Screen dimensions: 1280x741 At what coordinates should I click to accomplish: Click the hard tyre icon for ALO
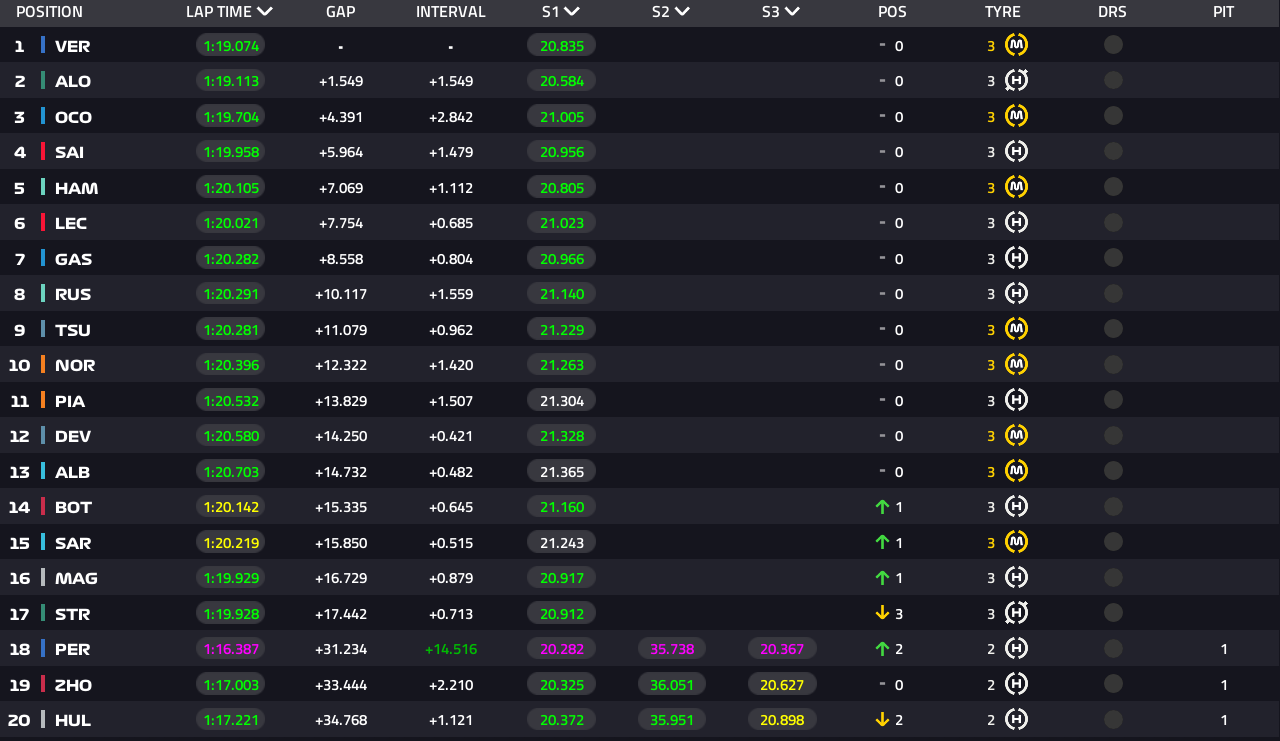(1016, 81)
